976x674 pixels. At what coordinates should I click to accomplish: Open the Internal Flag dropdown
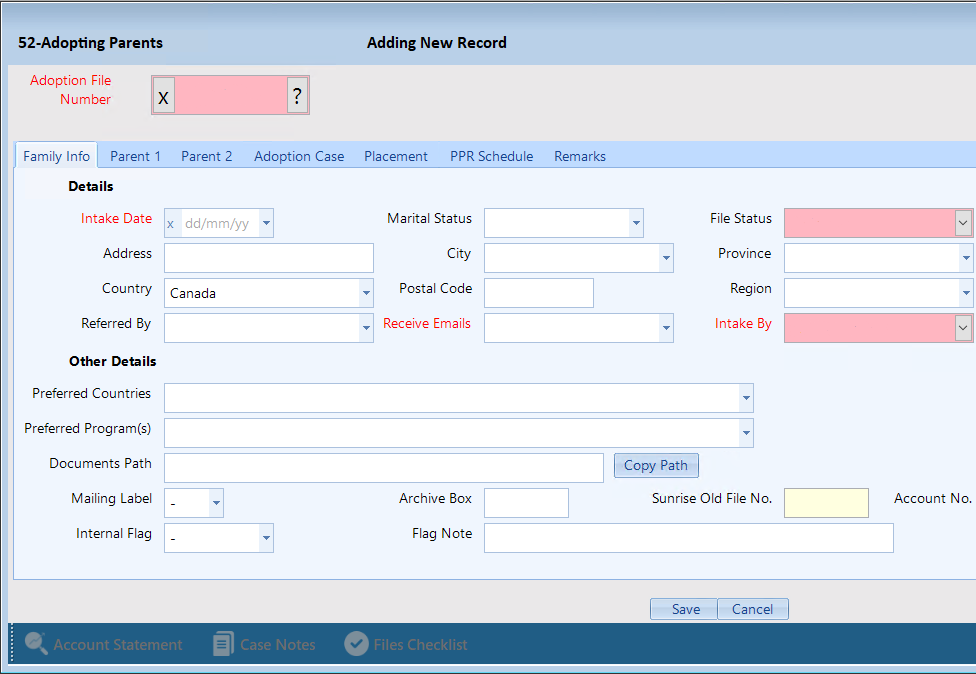coord(265,538)
